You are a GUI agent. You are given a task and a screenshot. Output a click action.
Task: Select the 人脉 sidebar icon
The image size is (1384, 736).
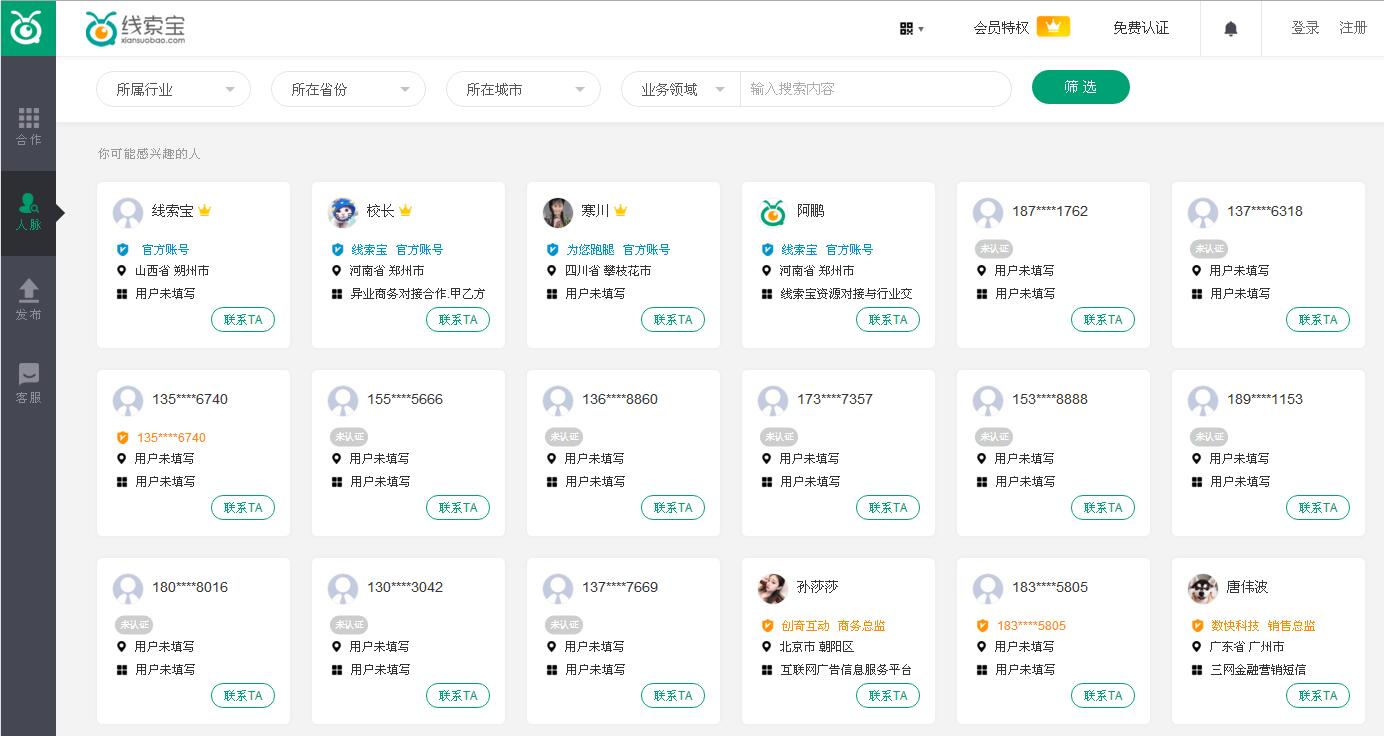28,212
